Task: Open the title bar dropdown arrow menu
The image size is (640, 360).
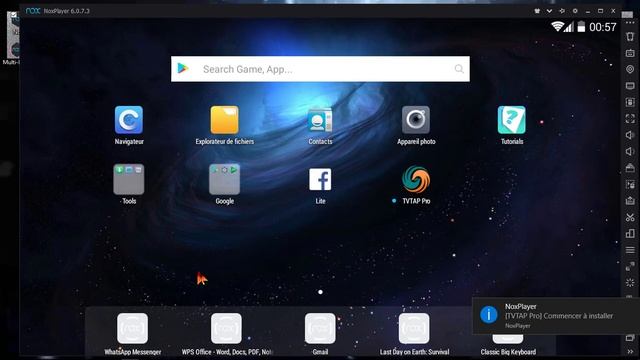Action: pos(549,11)
